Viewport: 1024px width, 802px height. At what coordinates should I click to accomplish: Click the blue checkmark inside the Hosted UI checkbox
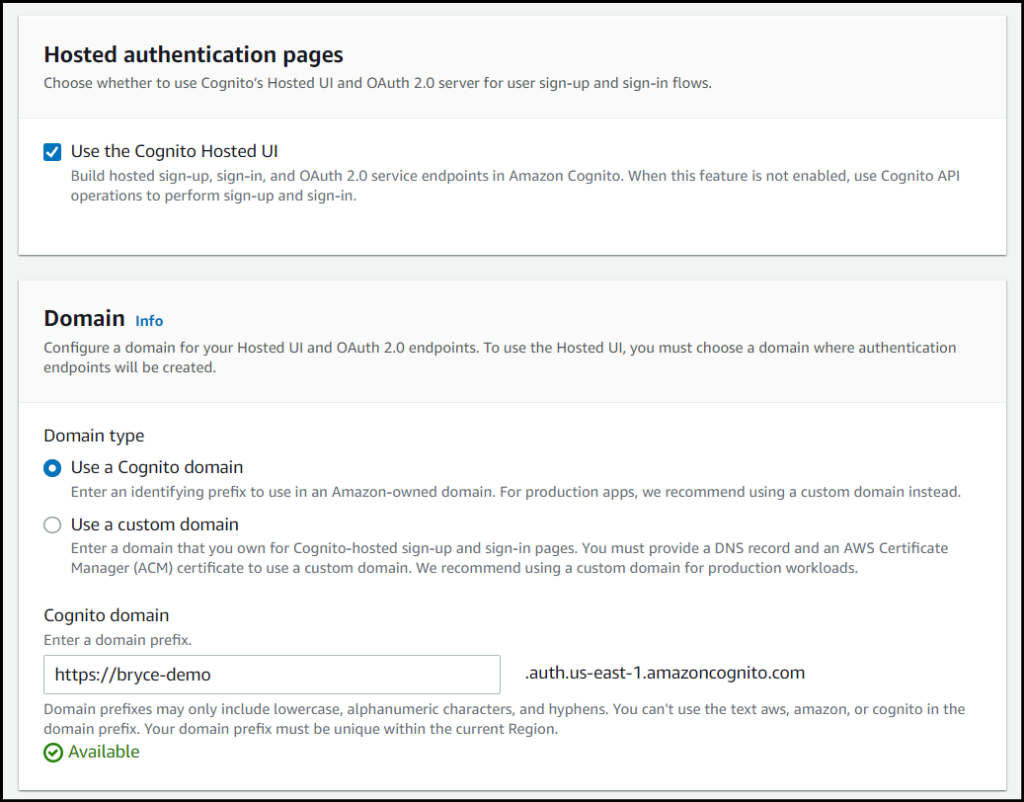[x=52, y=151]
